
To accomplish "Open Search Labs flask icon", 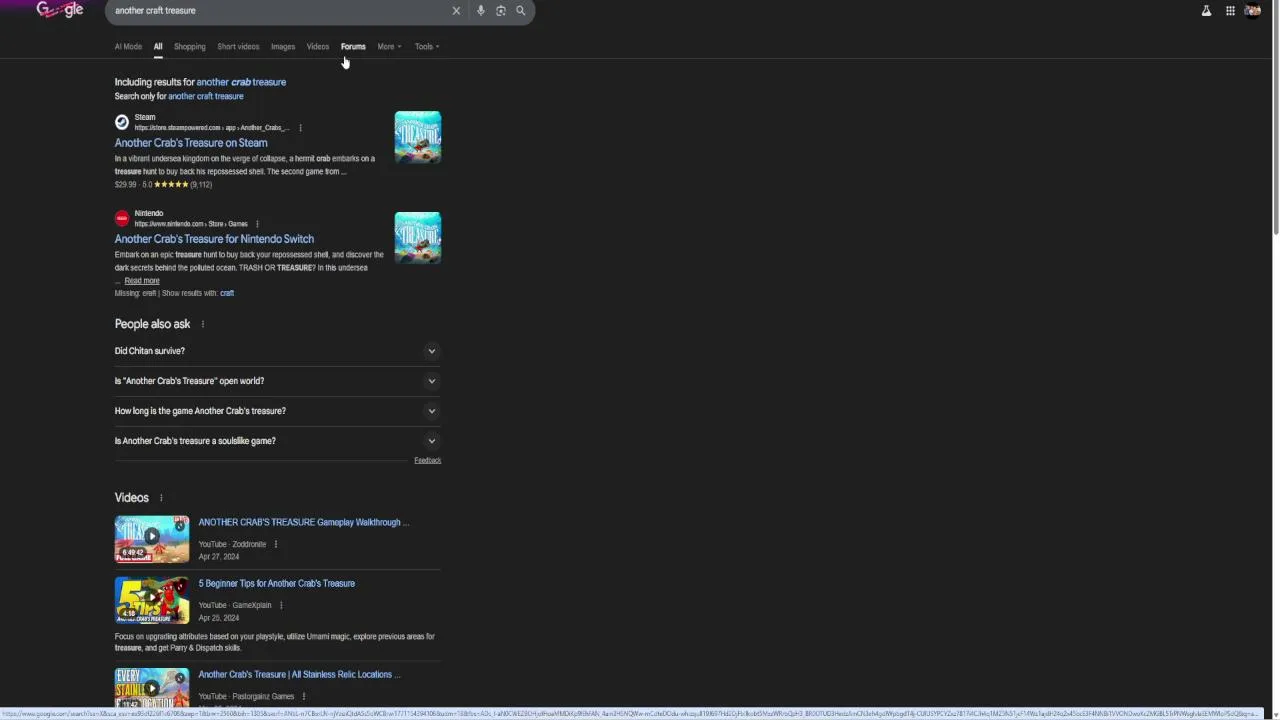I will (x=1206, y=11).
